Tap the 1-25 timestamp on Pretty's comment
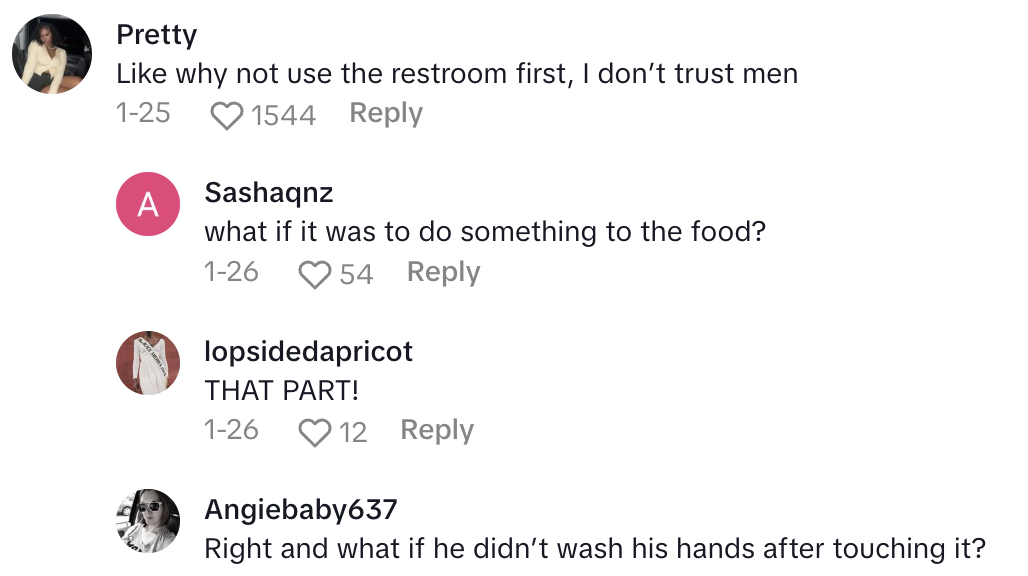The width and height of the screenshot is (1028, 576). pos(144,113)
